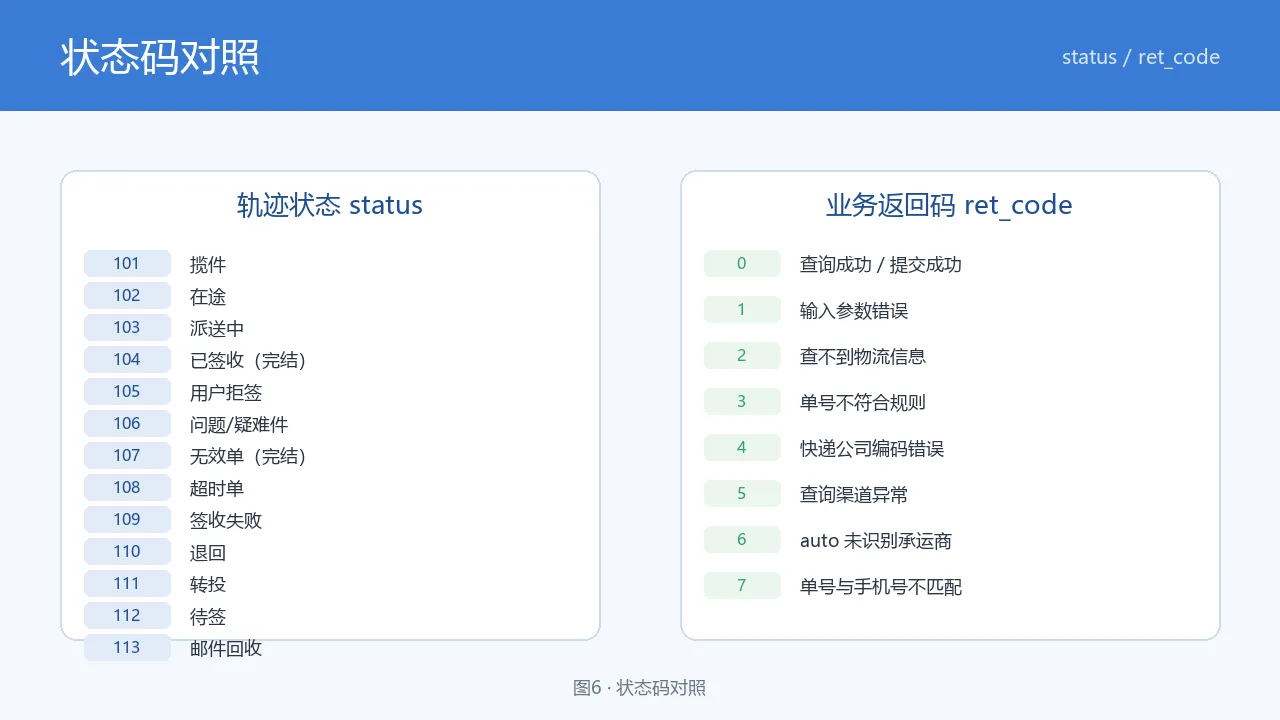Click the 转投 status label
This screenshot has width=1280, height=720.
point(208,585)
